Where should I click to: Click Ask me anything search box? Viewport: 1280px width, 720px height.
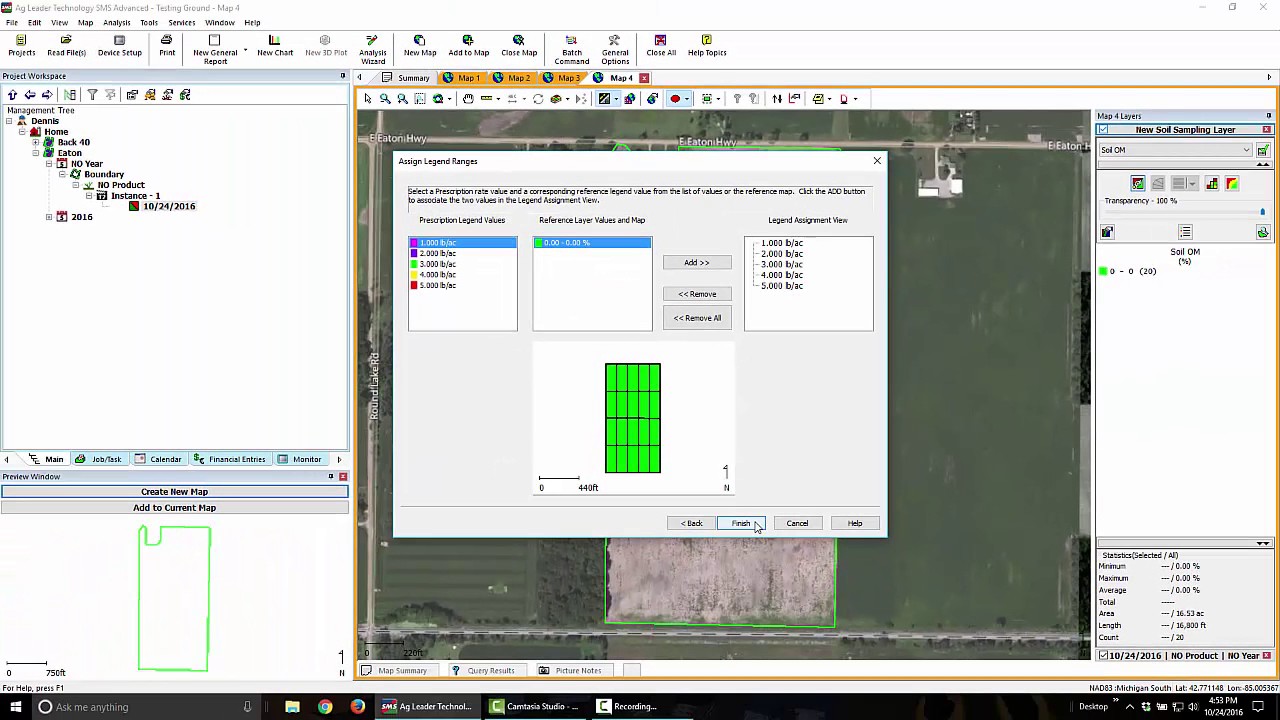point(144,707)
